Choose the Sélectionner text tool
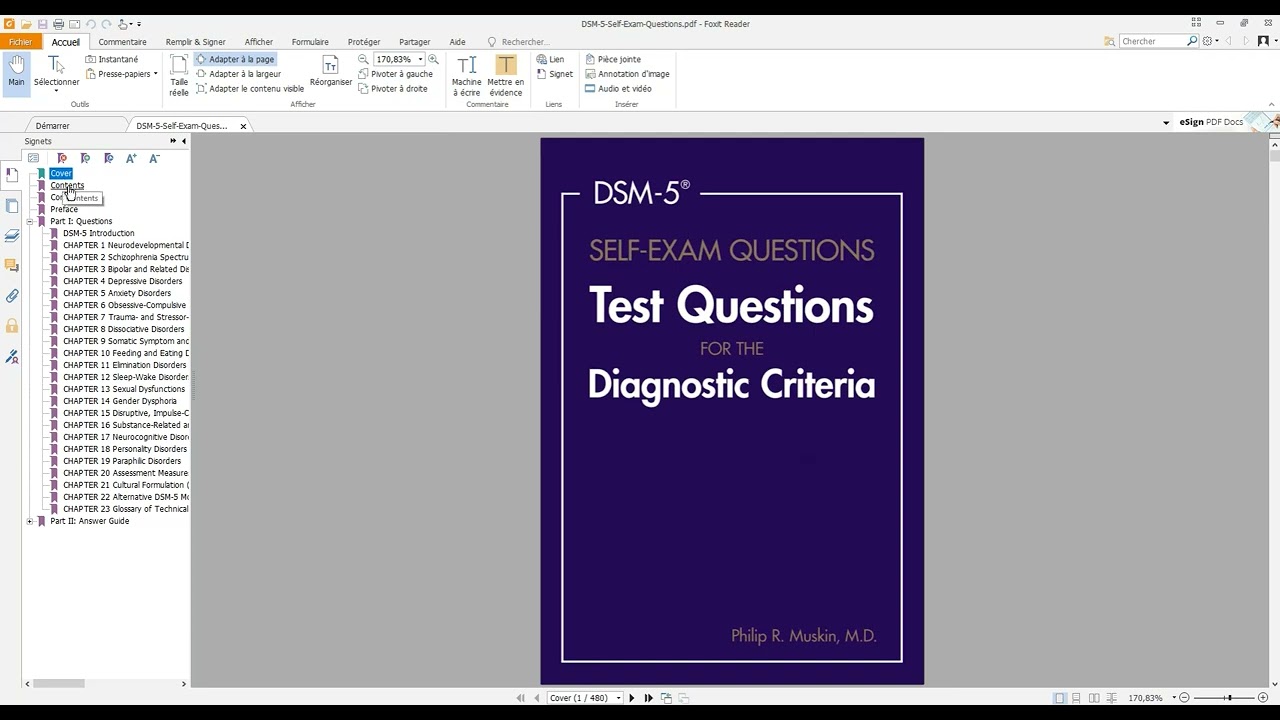 click(x=56, y=72)
